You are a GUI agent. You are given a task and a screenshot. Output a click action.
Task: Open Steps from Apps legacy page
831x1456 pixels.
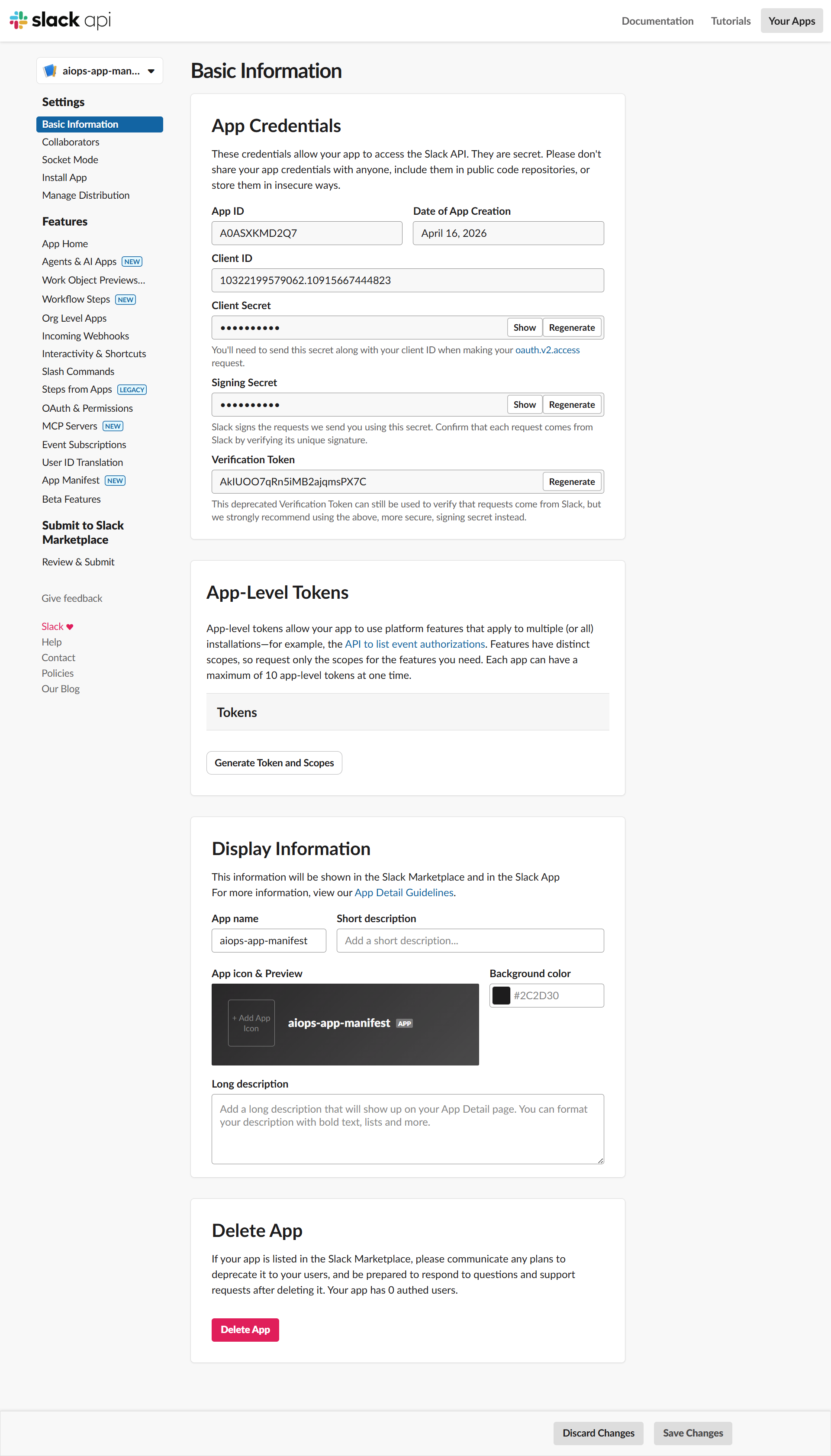77,389
